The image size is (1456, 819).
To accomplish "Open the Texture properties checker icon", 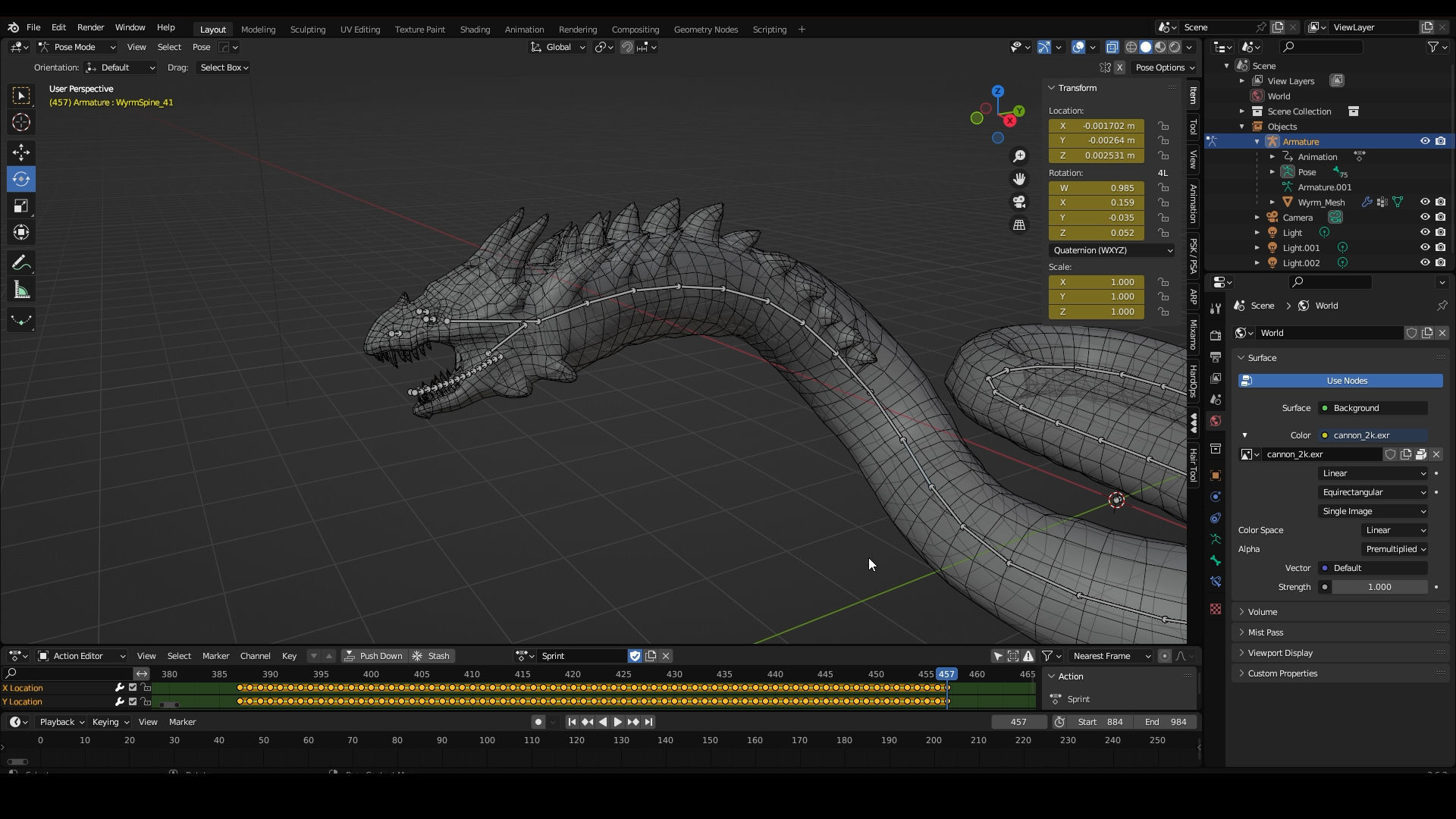I will (x=1216, y=609).
